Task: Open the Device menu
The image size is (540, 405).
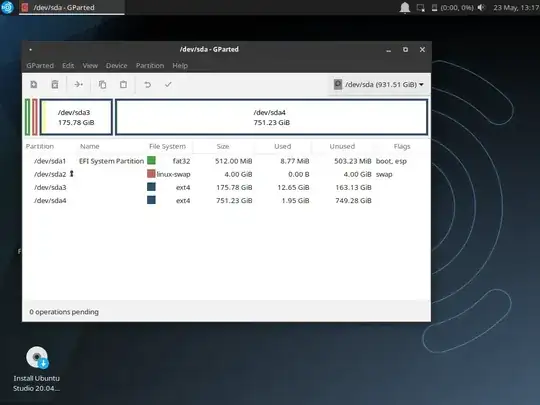Action: 116,65
